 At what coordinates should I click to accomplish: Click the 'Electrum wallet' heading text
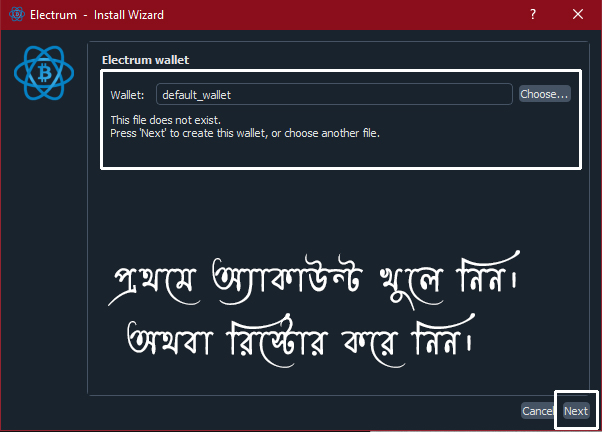click(146, 60)
